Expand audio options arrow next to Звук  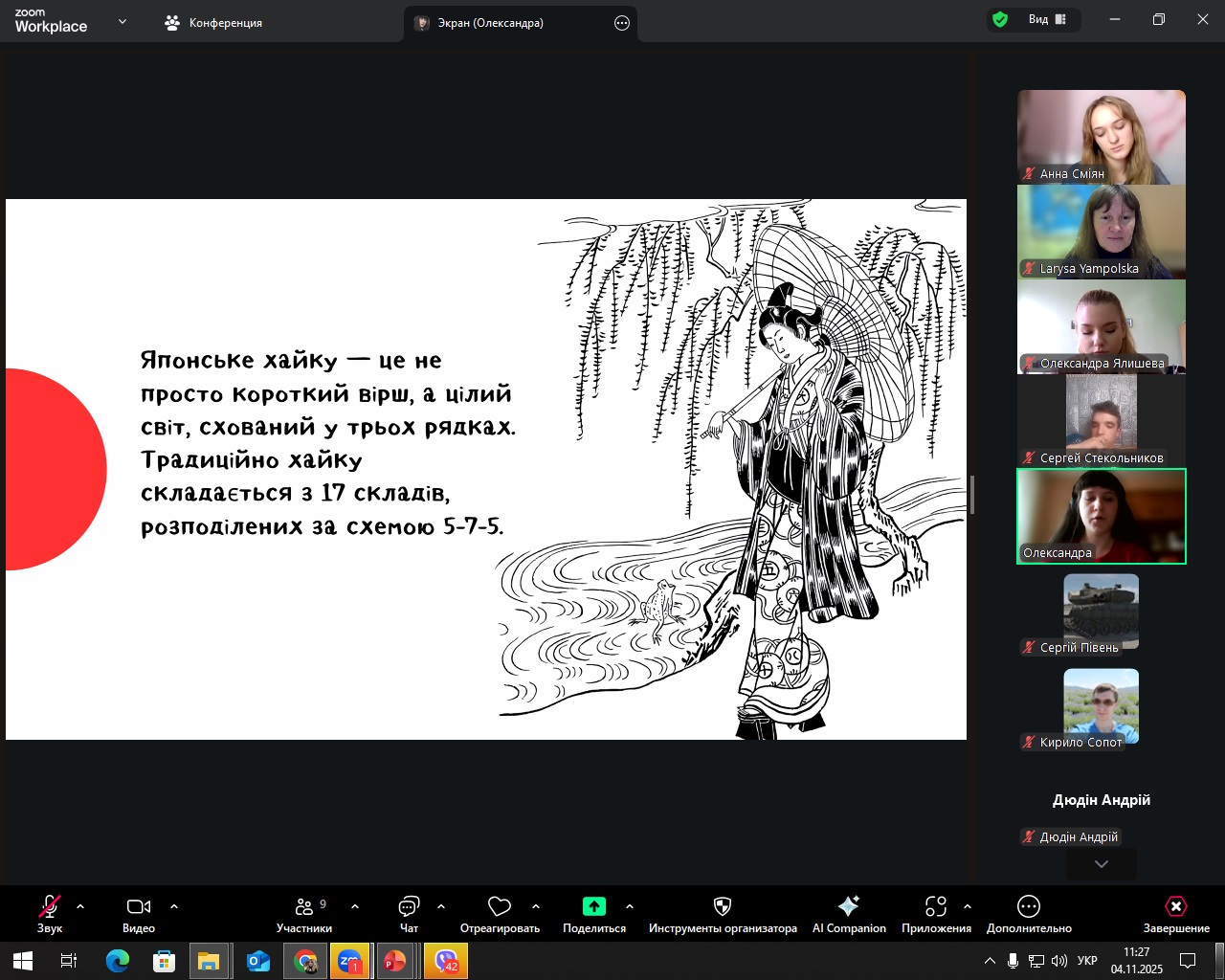coord(80,906)
